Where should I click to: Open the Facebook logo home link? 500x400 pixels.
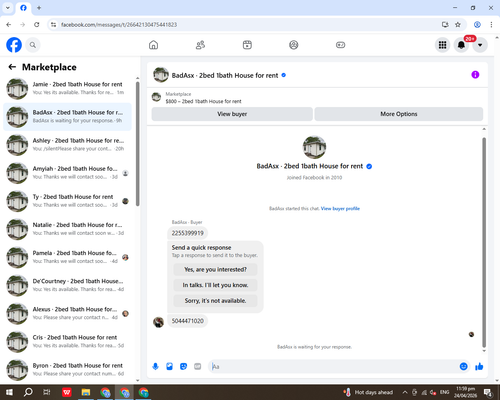point(14,45)
